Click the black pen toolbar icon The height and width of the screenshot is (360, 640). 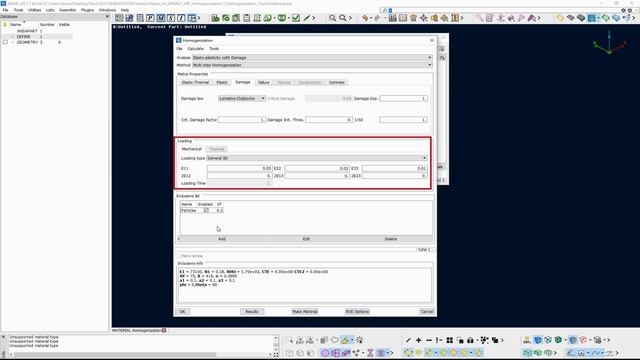coord(307,18)
